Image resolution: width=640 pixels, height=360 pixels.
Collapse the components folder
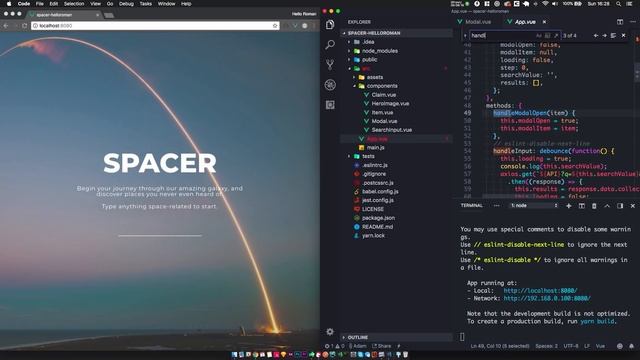[354, 86]
